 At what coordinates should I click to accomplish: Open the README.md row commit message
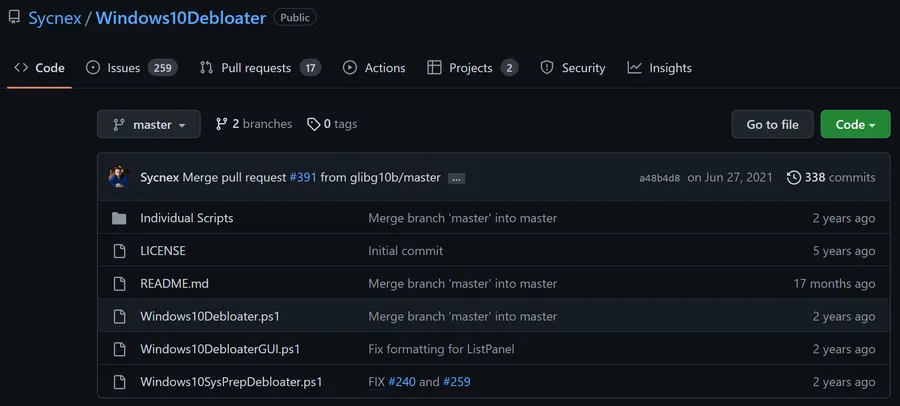[x=463, y=284]
